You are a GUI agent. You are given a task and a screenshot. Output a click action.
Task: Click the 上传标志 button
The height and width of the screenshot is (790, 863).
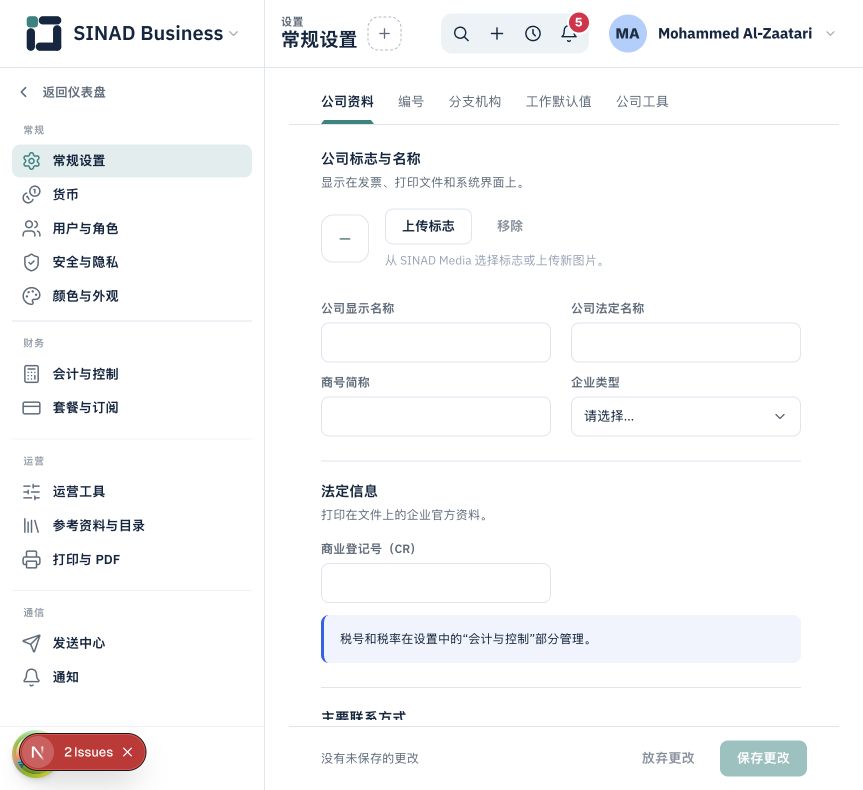(x=428, y=226)
